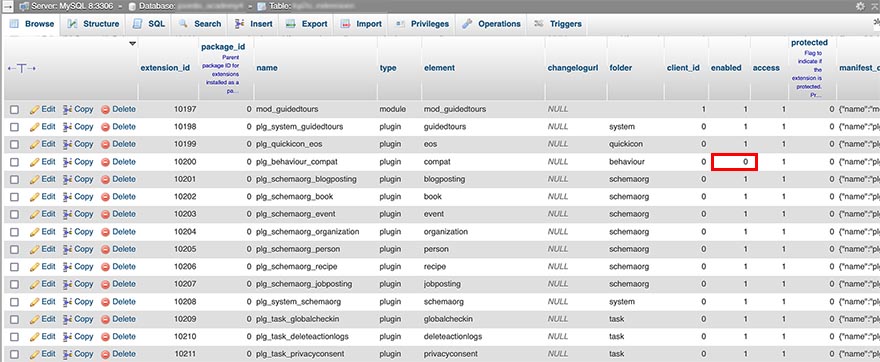Screen dimensions: 880x362
Task: Click copy icon for row 10204
Action: click(67, 232)
